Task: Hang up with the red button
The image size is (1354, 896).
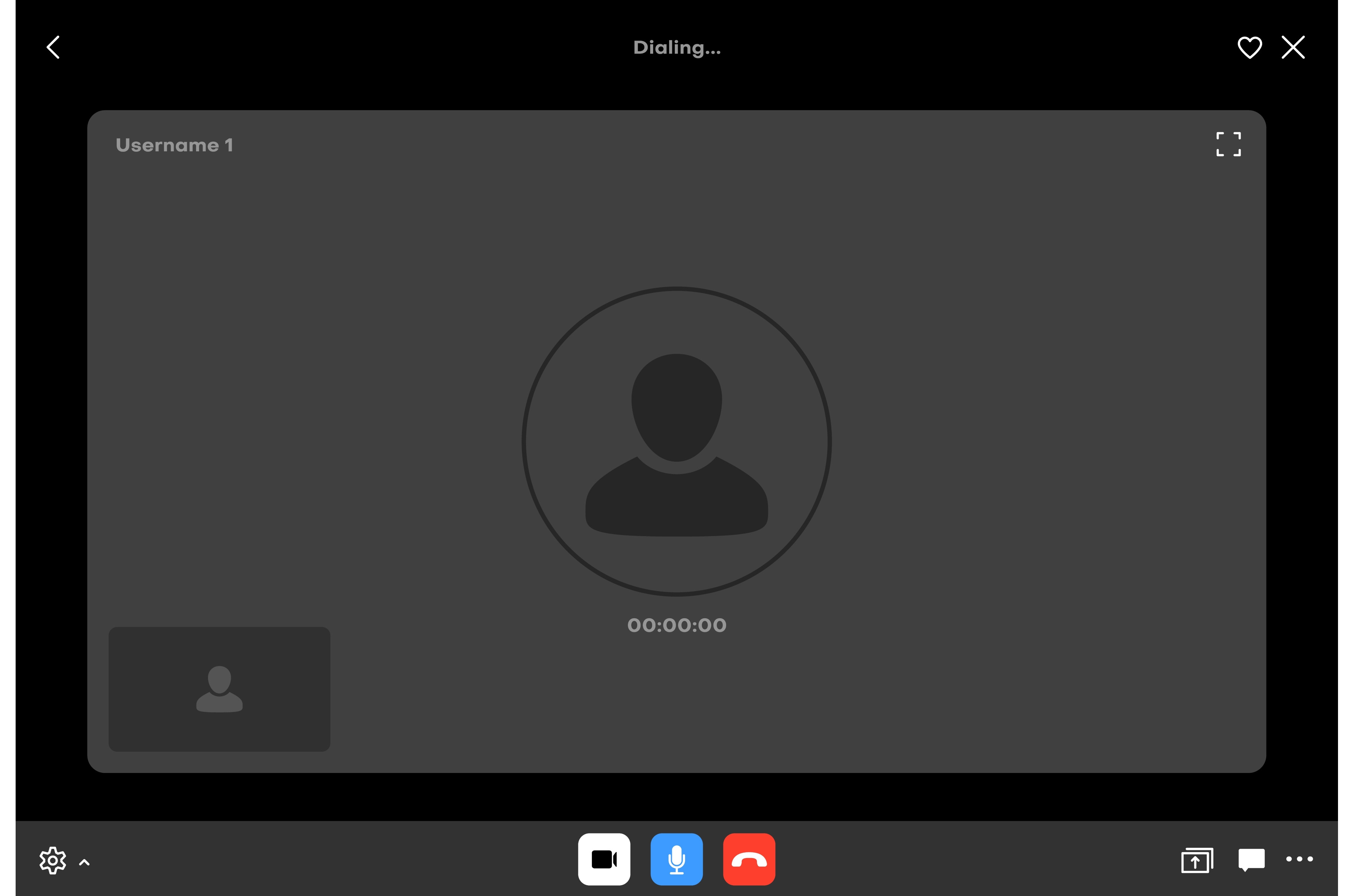Action: click(749, 859)
